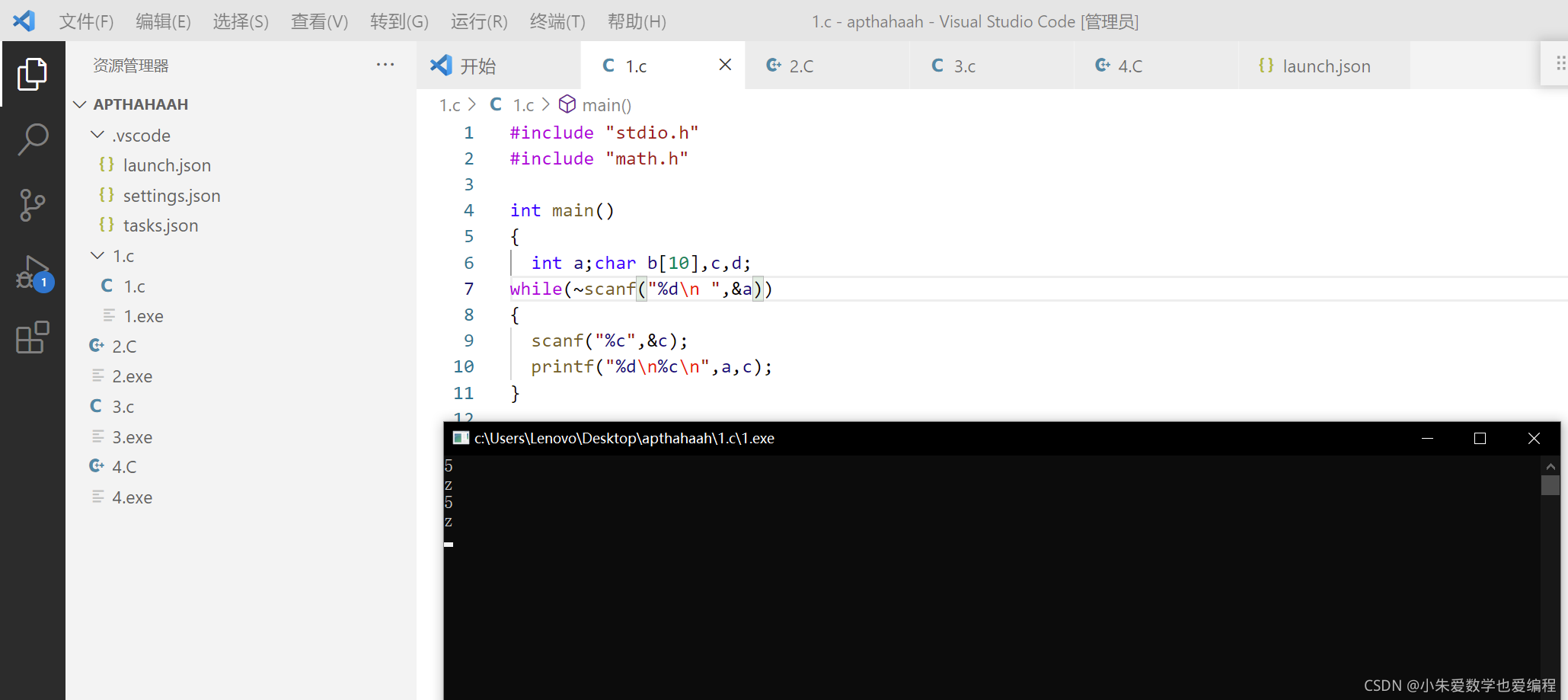Click the main() breadcrumb segment
Screen dimensions: 1568x700
(606, 105)
